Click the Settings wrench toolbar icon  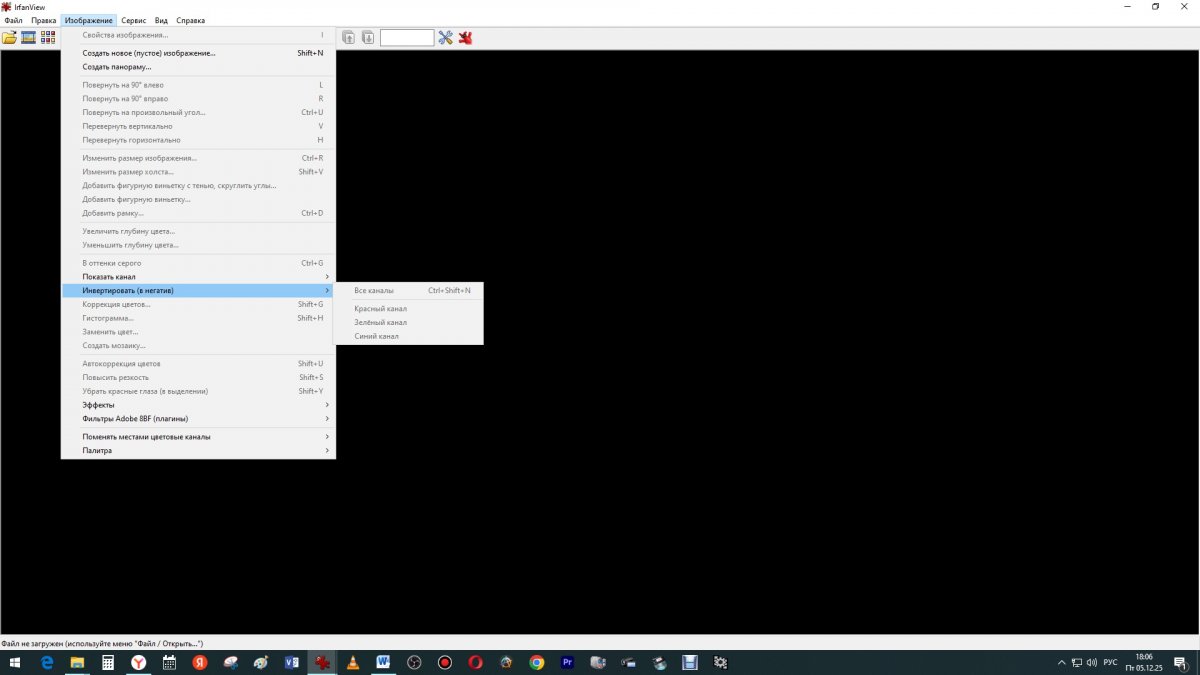click(446, 38)
